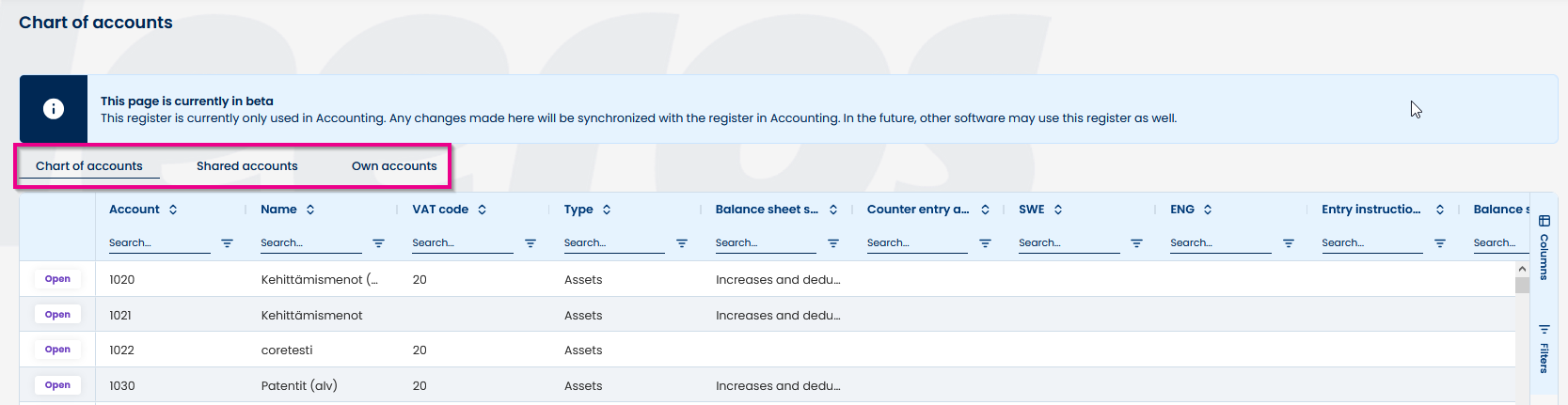The width and height of the screenshot is (1568, 405).
Task: Switch to the Own accounts tab
Action: click(394, 166)
